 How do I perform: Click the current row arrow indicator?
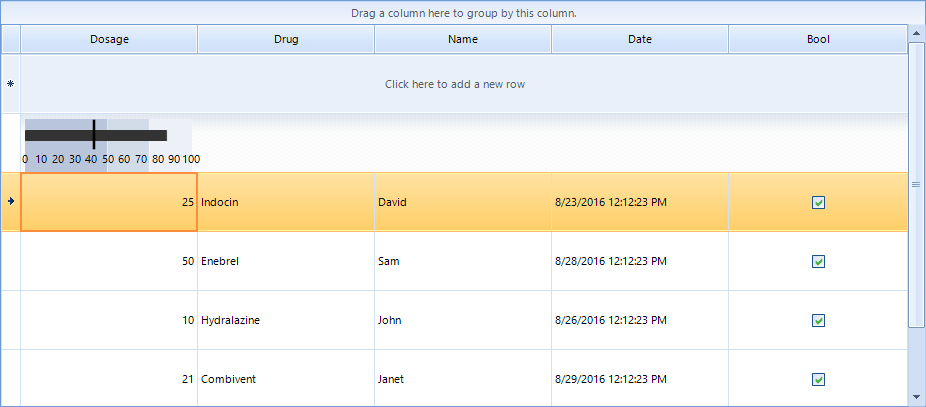10,201
